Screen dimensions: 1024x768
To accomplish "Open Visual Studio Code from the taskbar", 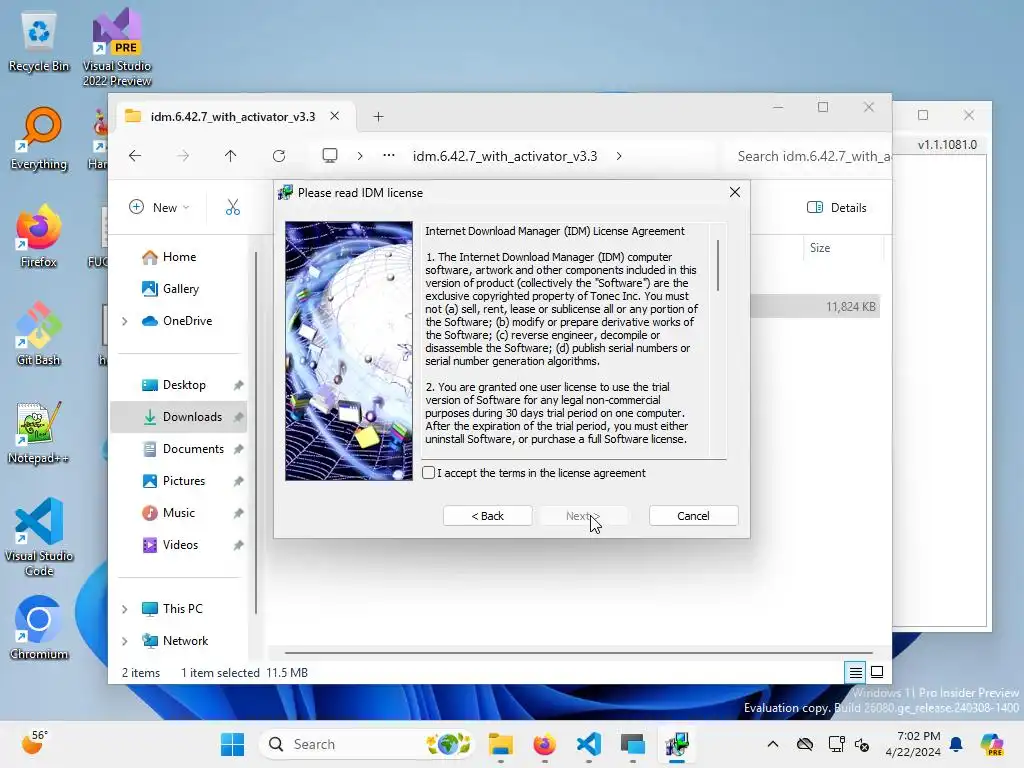I will (588, 744).
